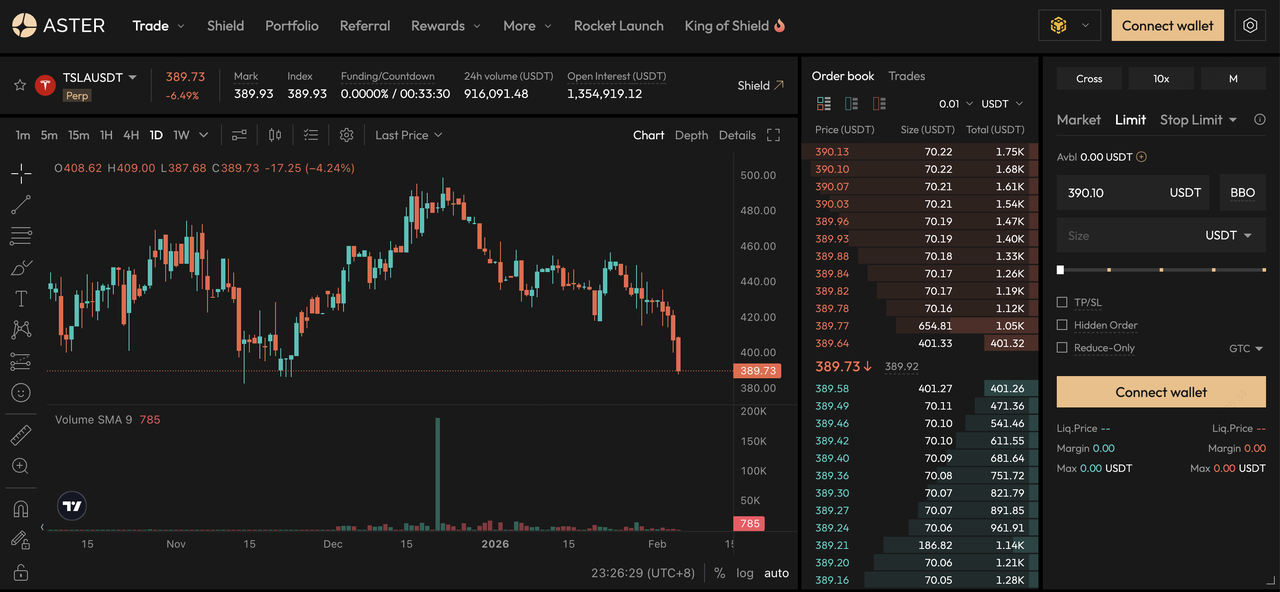Expand the Last Price dropdown

[x=408, y=135]
